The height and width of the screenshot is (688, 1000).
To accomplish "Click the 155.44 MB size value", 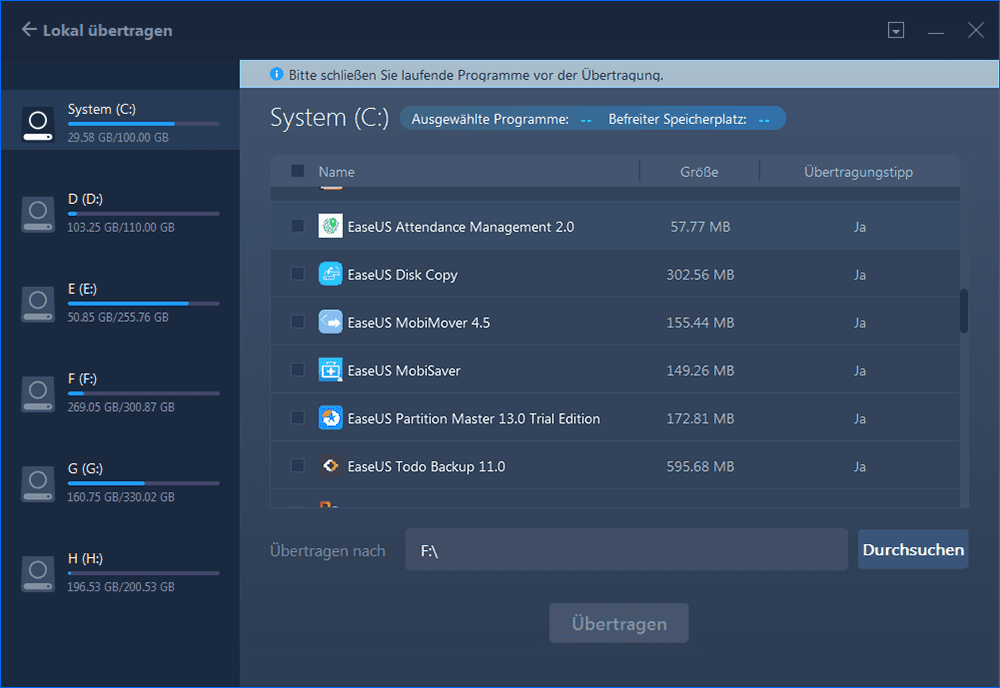I will (x=700, y=322).
